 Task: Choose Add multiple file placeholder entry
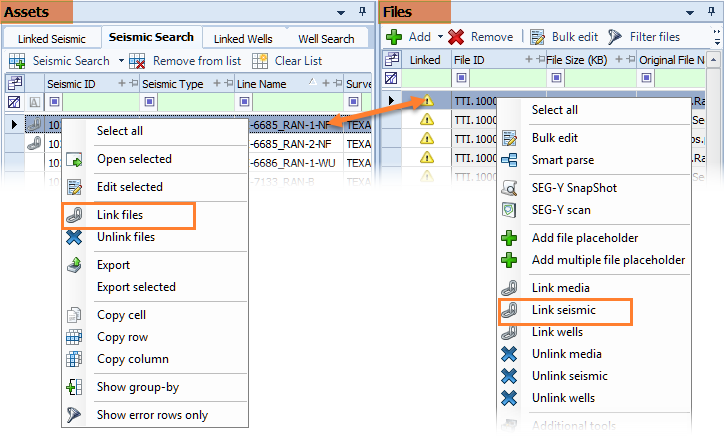pos(609,260)
